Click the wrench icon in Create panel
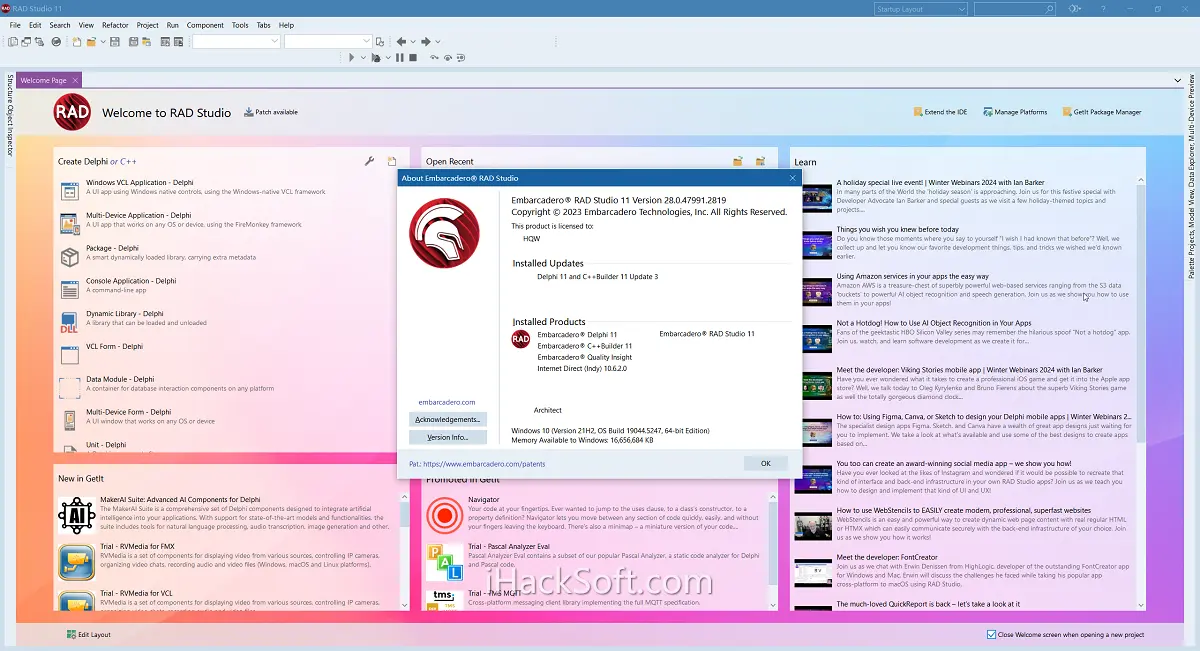 [369, 161]
